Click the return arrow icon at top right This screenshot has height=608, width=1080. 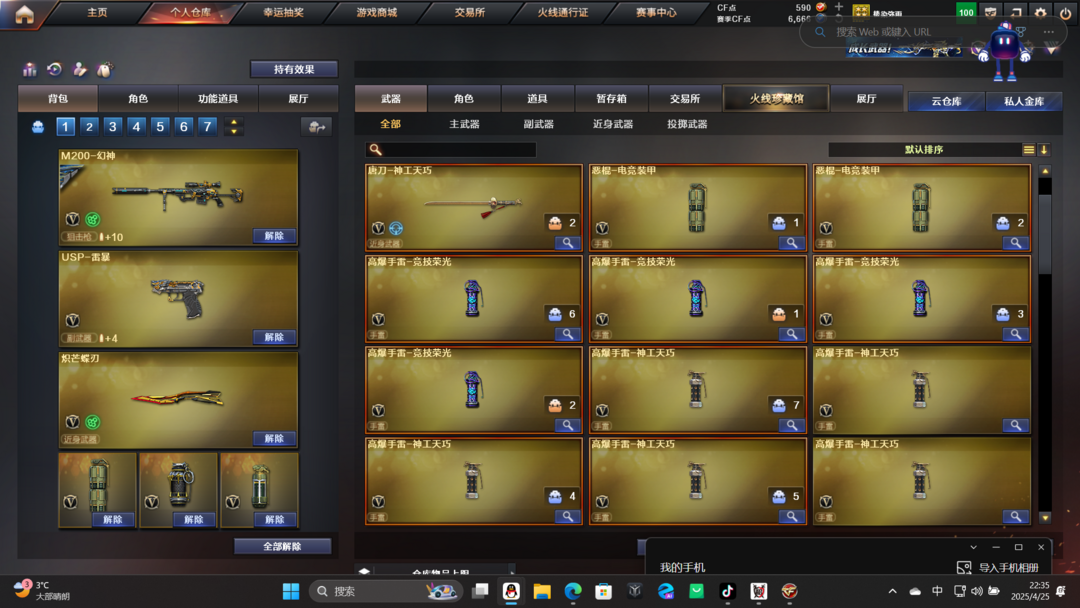[x=1016, y=12]
